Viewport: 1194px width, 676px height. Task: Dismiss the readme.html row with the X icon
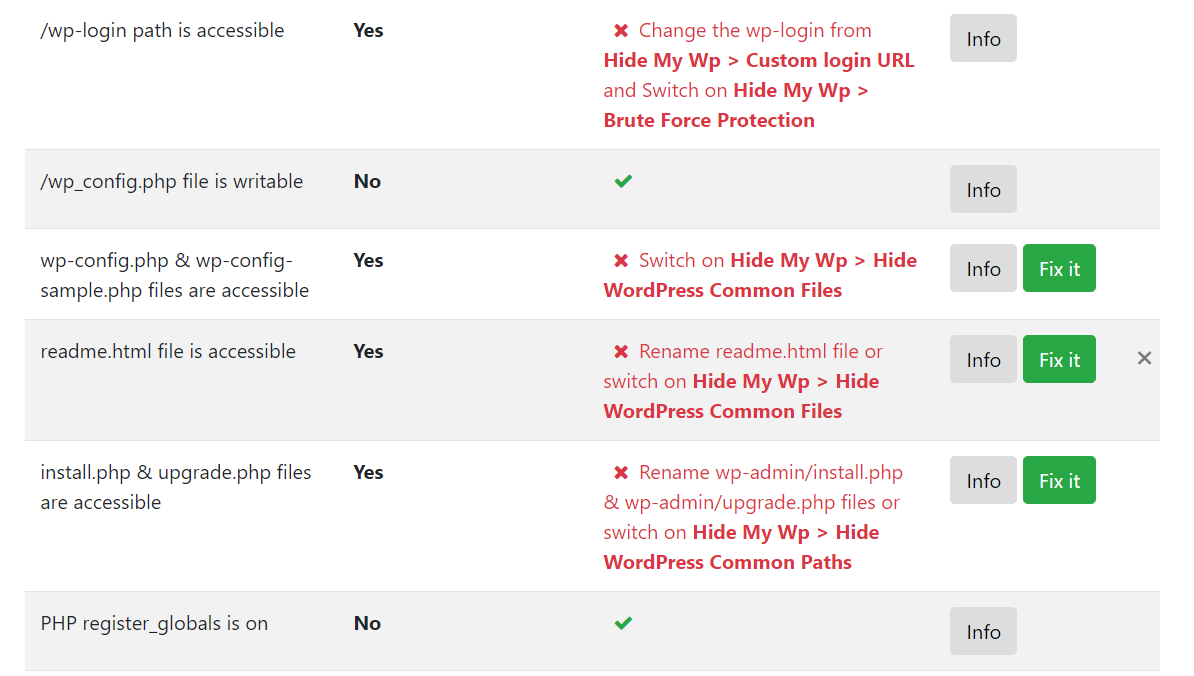click(x=1144, y=358)
